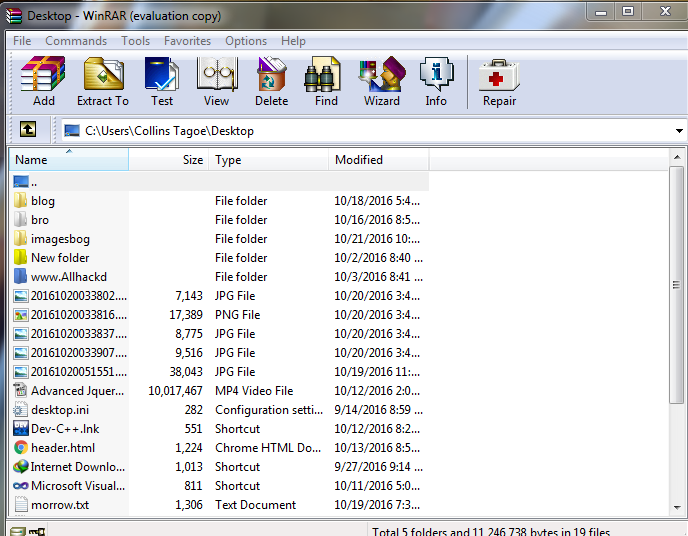Click the scrollbar up arrow
The image size is (688, 536).
pos(677,157)
